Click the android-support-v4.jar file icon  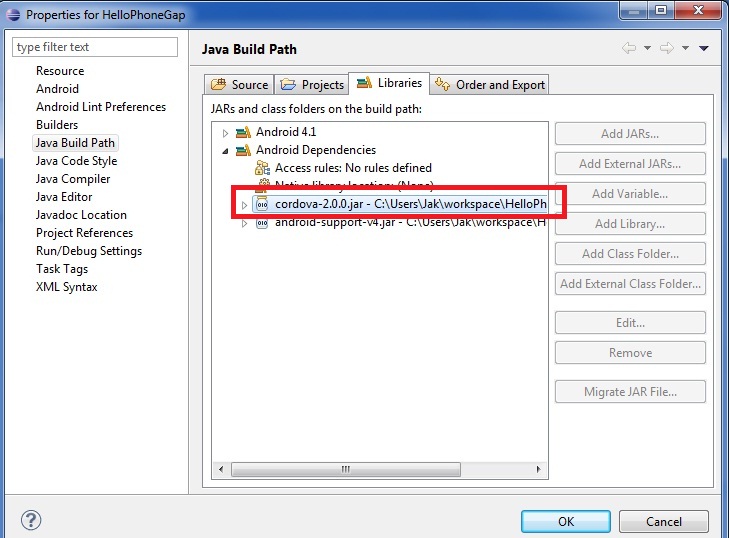pyautogui.click(x=263, y=222)
